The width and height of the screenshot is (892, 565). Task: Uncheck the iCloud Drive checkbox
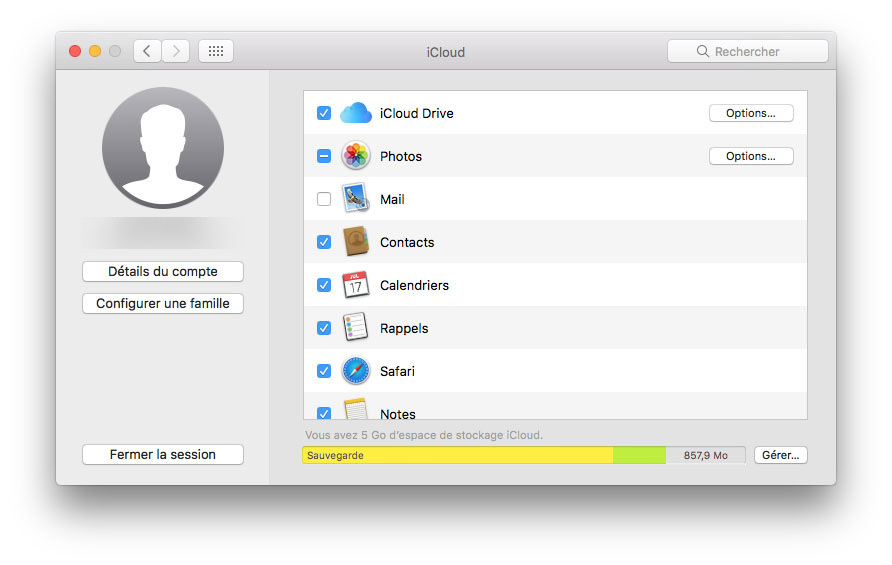pos(324,113)
